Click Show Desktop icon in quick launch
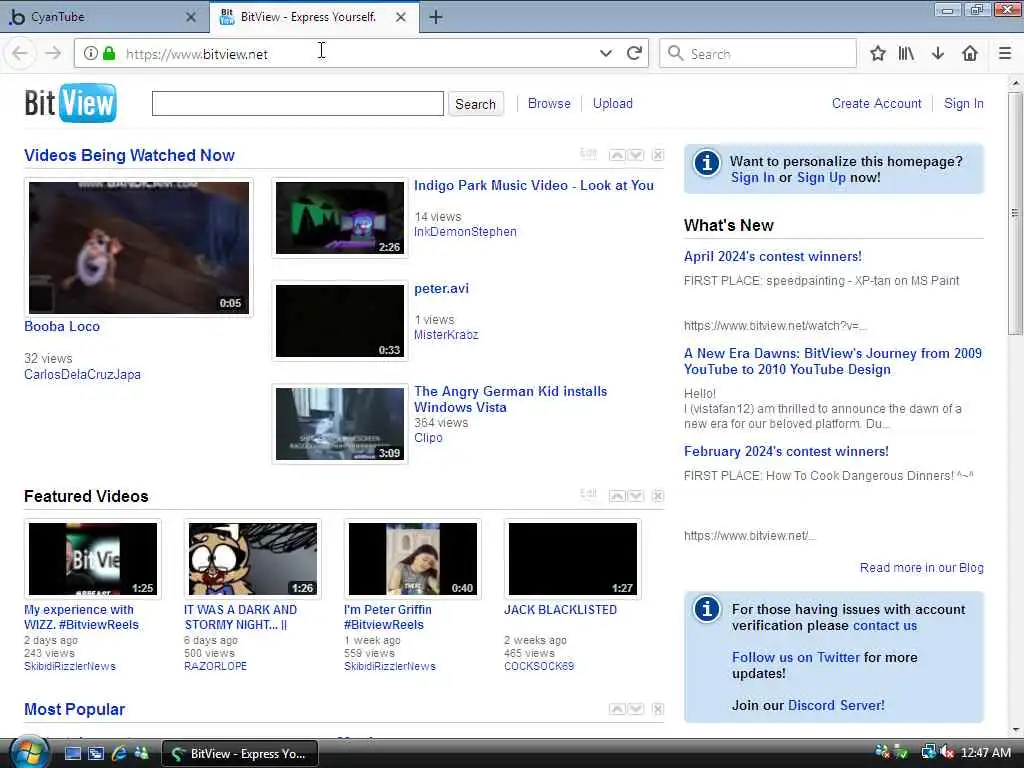Screen dimensions: 1024x768 point(73,754)
